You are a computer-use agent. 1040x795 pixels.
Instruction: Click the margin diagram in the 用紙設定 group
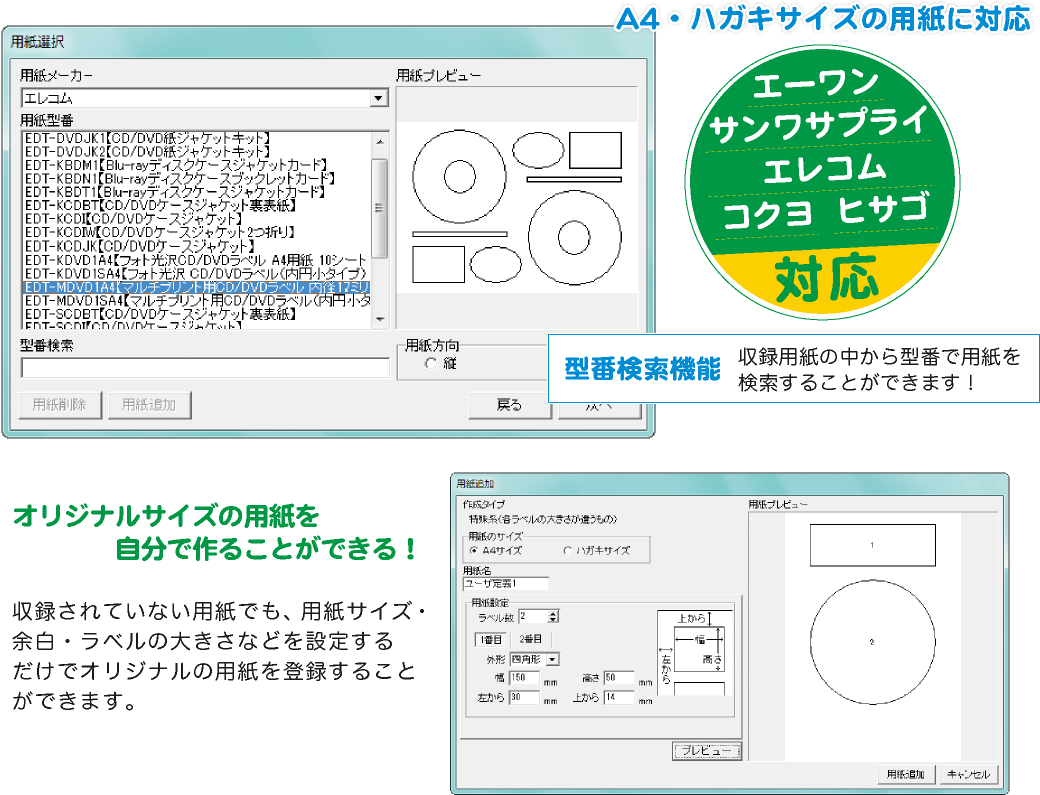click(694, 653)
